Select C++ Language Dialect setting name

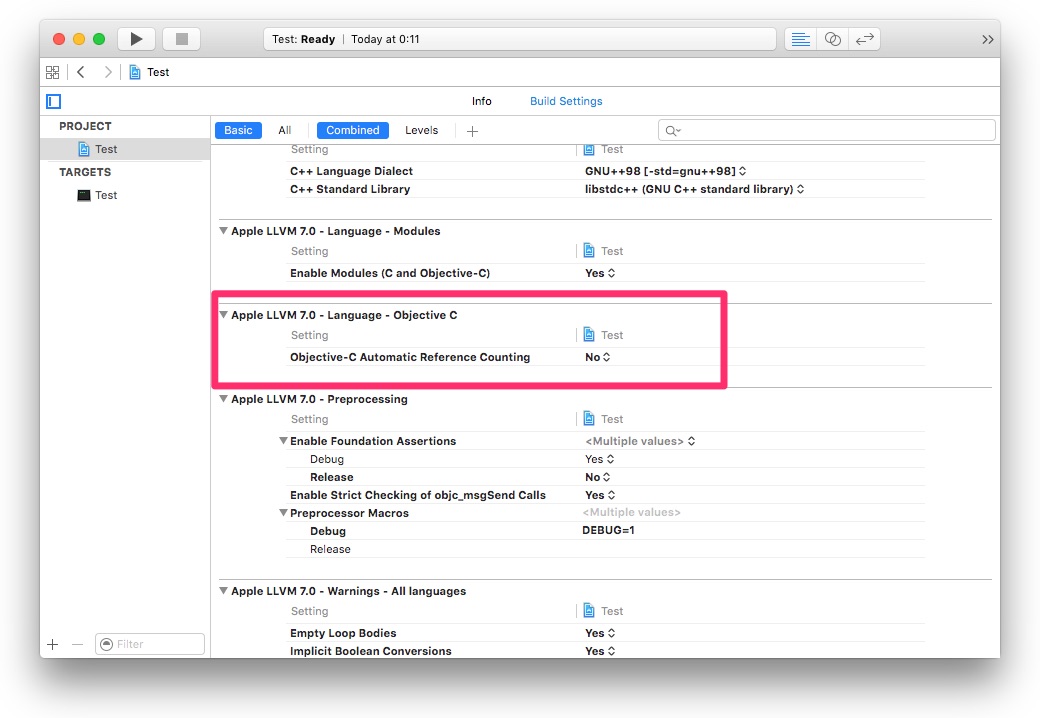[x=352, y=171]
